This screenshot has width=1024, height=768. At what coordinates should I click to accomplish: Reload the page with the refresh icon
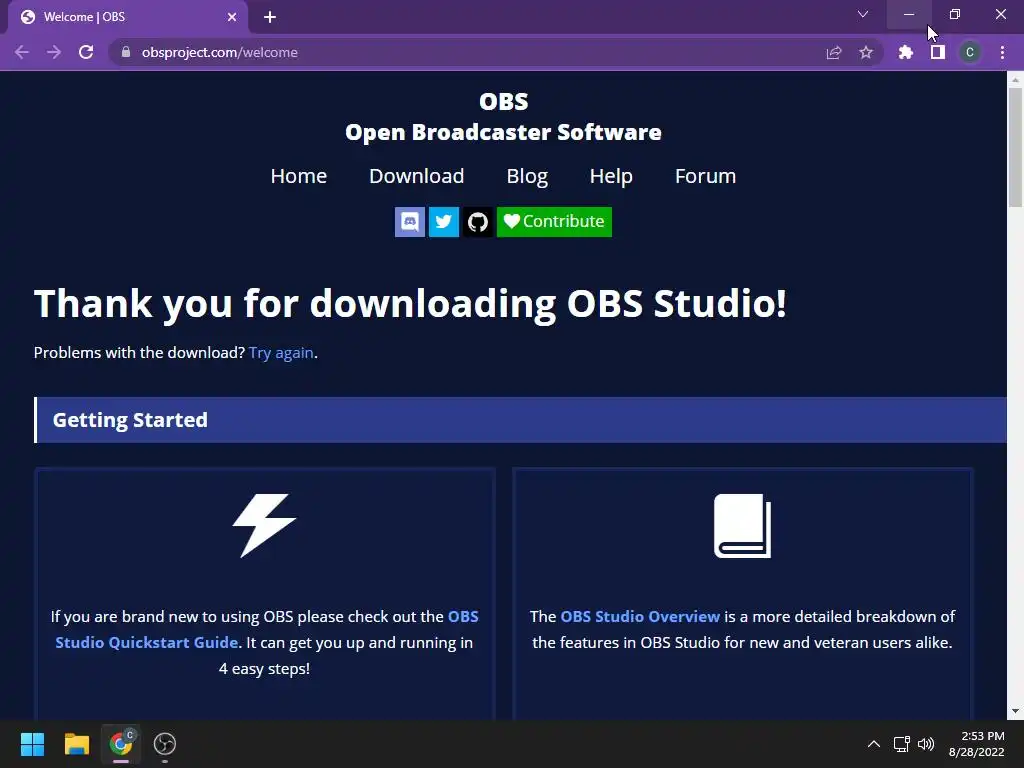click(86, 52)
